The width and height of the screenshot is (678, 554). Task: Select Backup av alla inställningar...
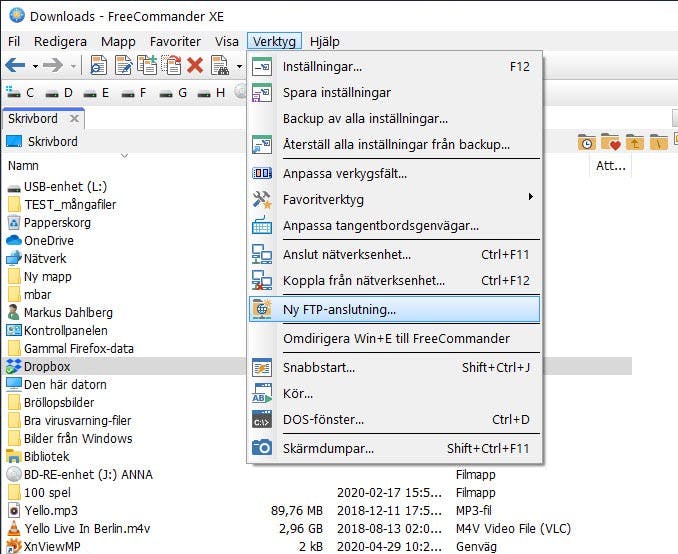394,118
